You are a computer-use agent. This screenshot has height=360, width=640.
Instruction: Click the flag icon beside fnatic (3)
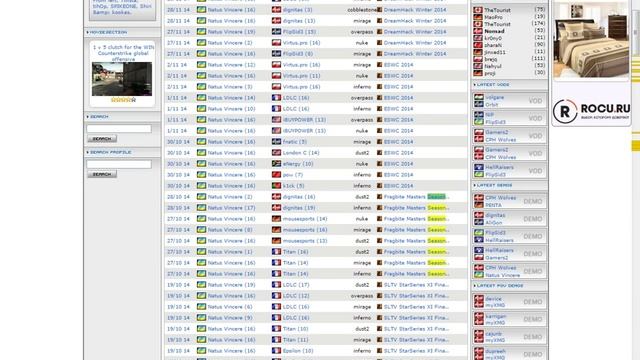(x=276, y=142)
